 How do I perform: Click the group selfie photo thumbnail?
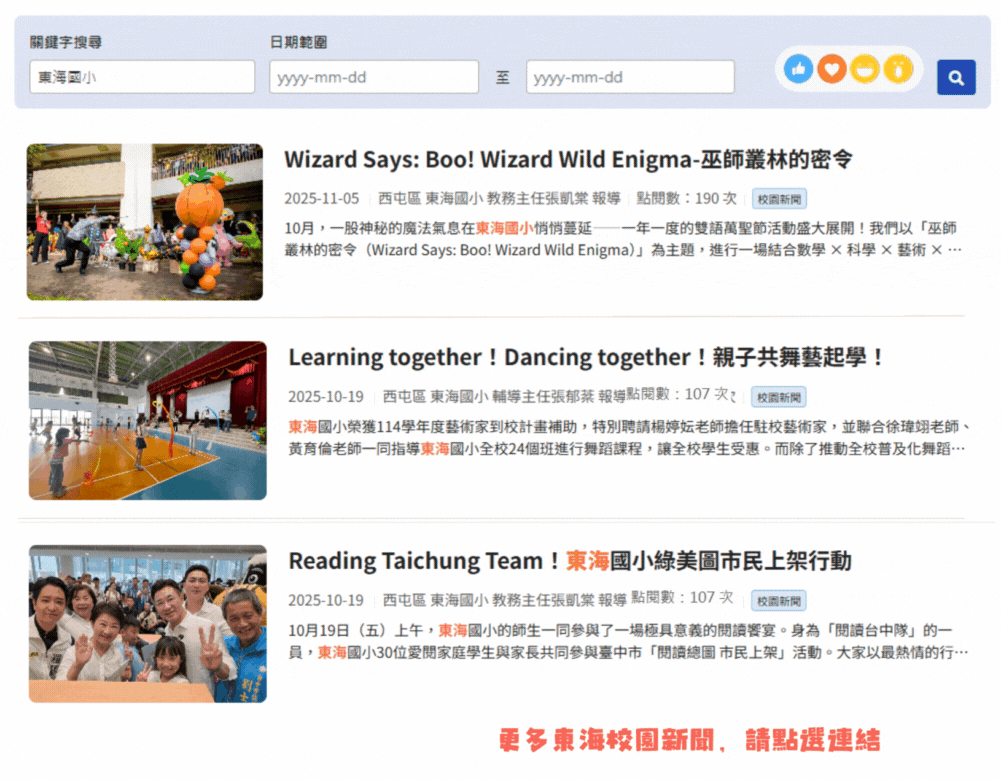(x=148, y=623)
